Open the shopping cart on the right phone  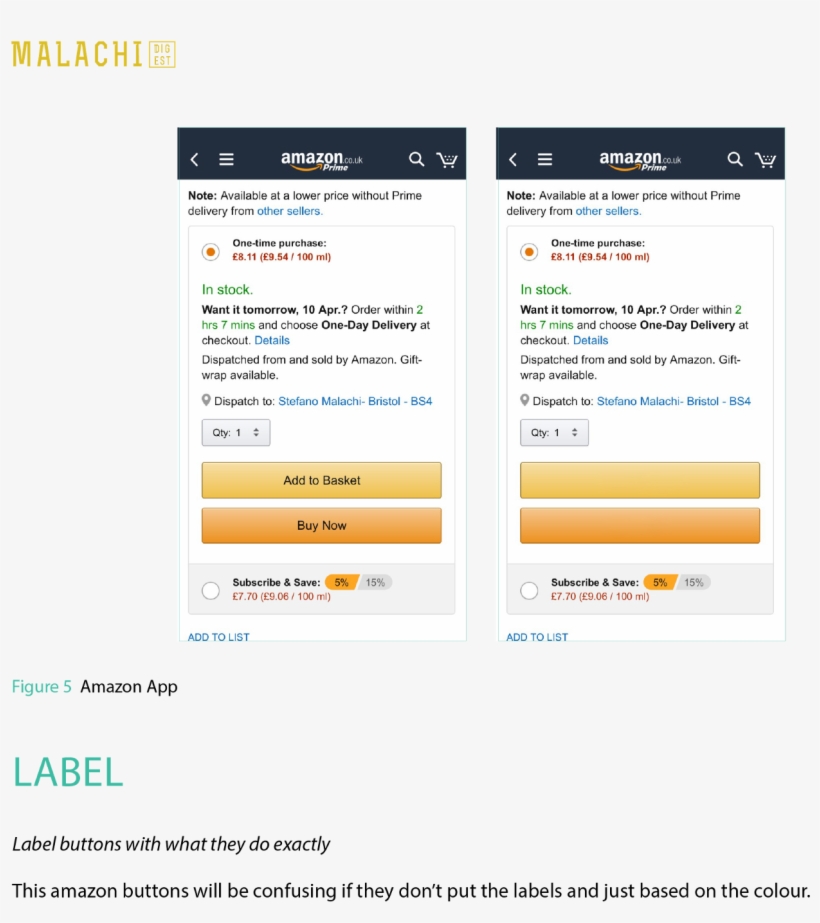(x=765, y=159)
